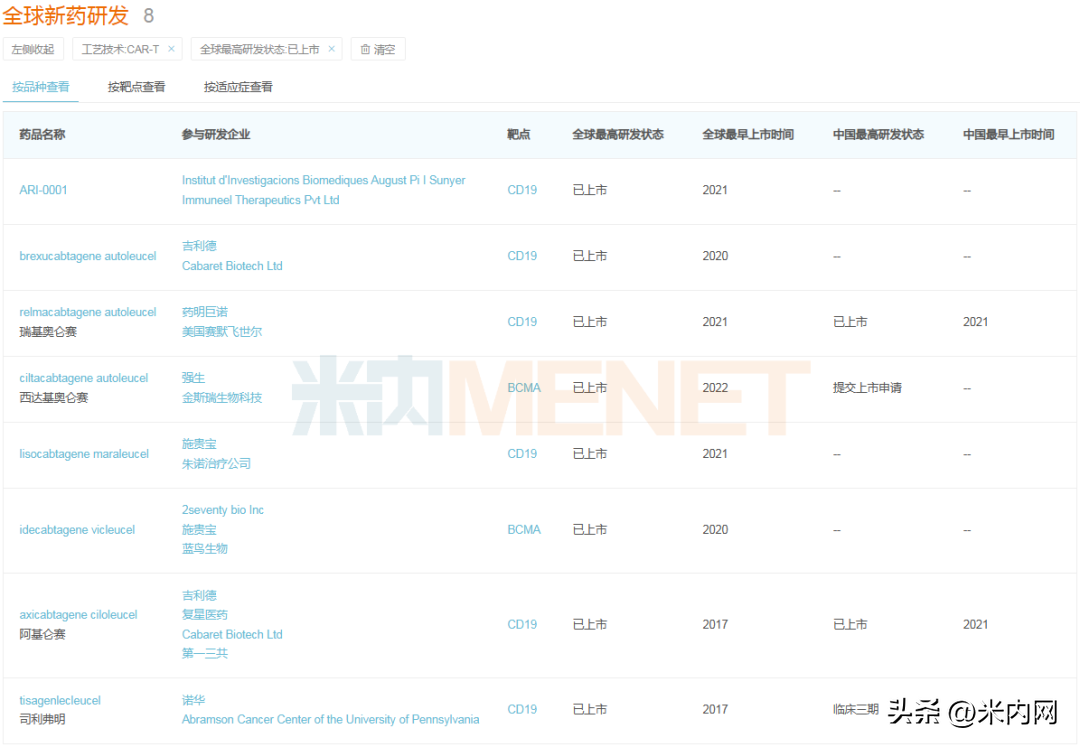This screenshot has height=747, width=1080.
Task: Click the 清空 trash icon
Action: tap(365, 50)
